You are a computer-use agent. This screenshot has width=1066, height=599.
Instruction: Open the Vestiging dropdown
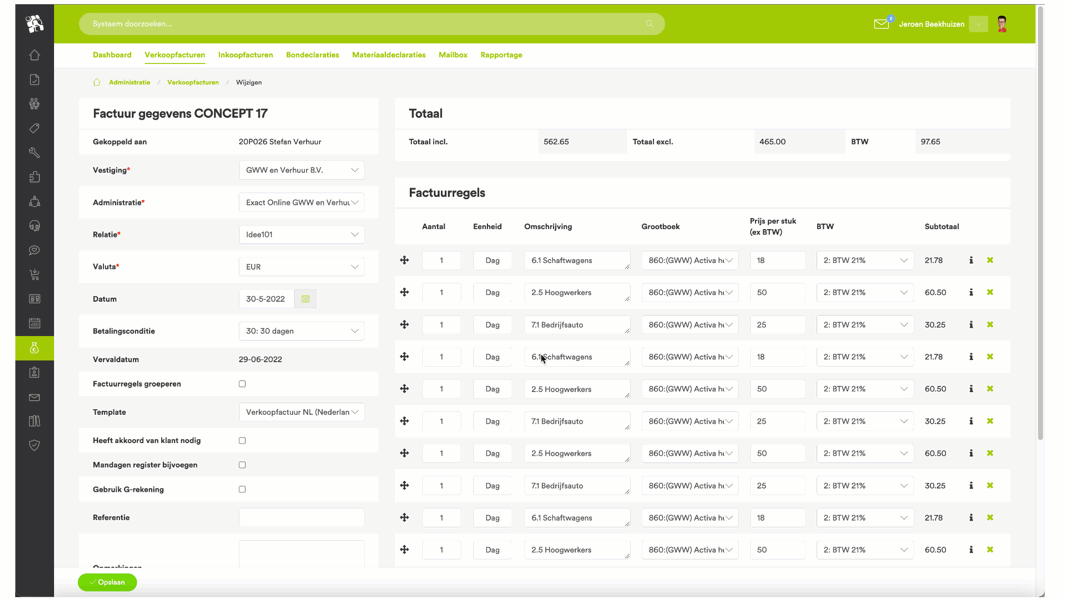point(301,170)
